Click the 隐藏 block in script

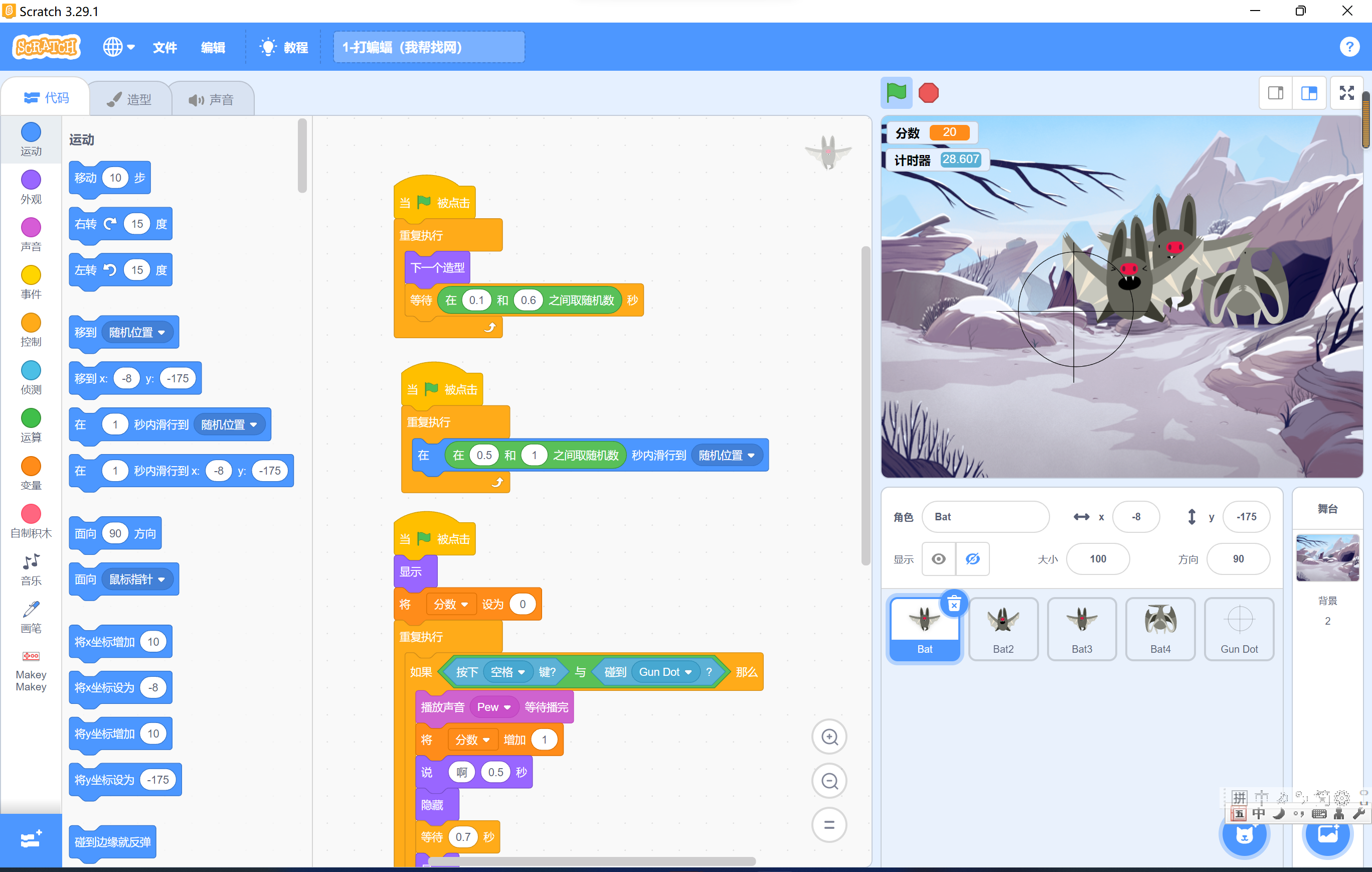[437, 805]
